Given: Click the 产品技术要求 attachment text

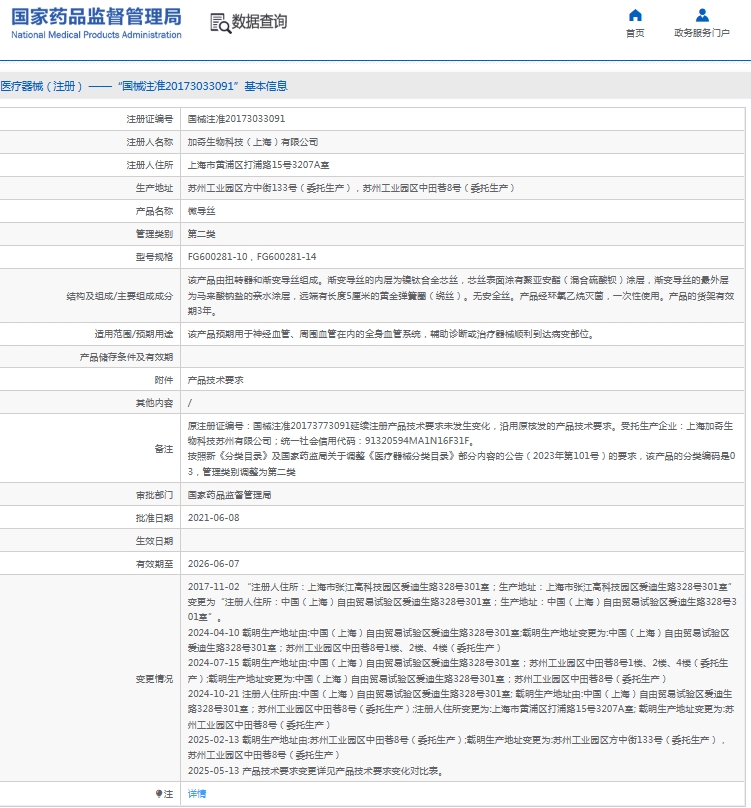Looking at the screenshot, I should 215,380.
